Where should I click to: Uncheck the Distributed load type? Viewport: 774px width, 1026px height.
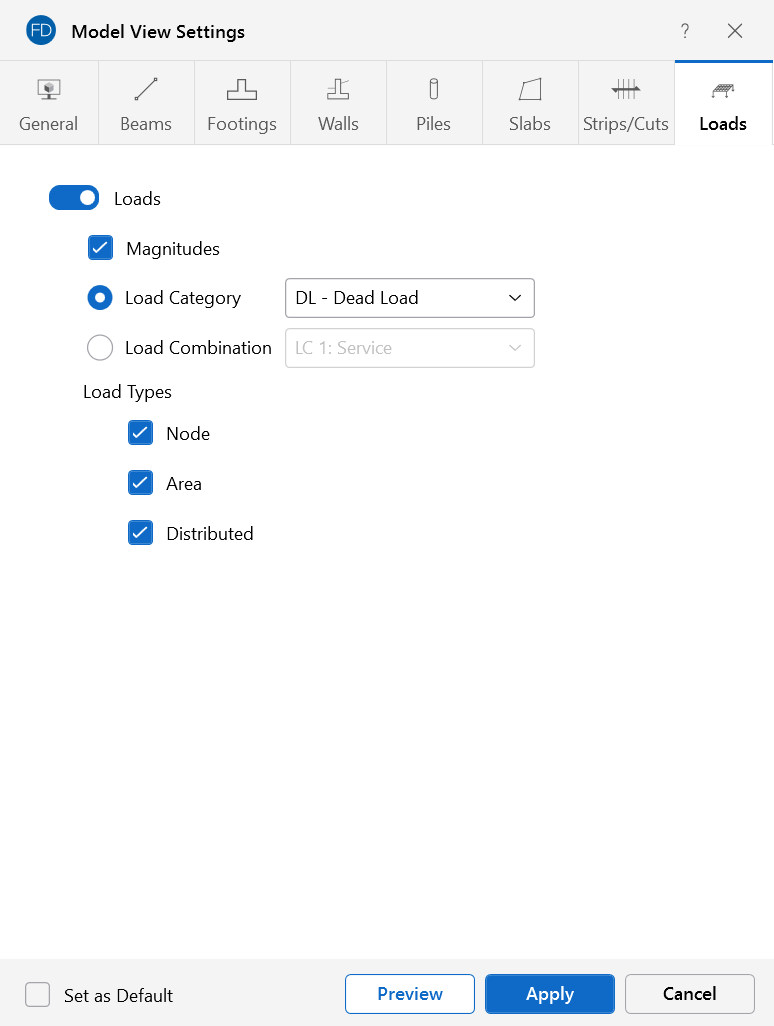[x=140, y=533]
